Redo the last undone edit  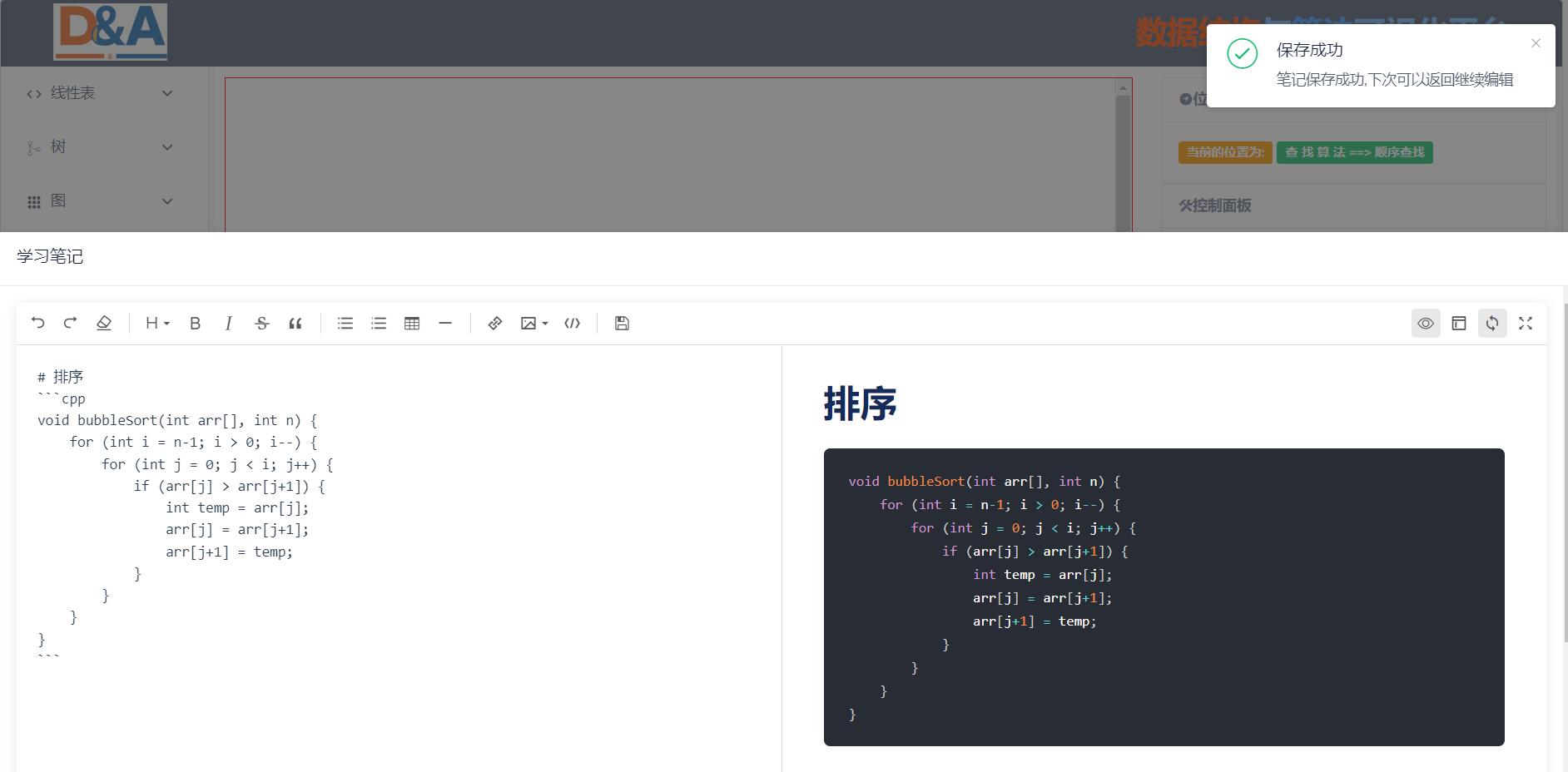tap(71, 323)
